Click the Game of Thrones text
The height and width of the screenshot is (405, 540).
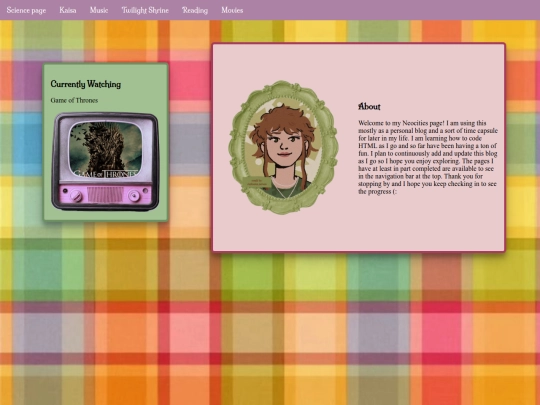[x=74, y=100]
